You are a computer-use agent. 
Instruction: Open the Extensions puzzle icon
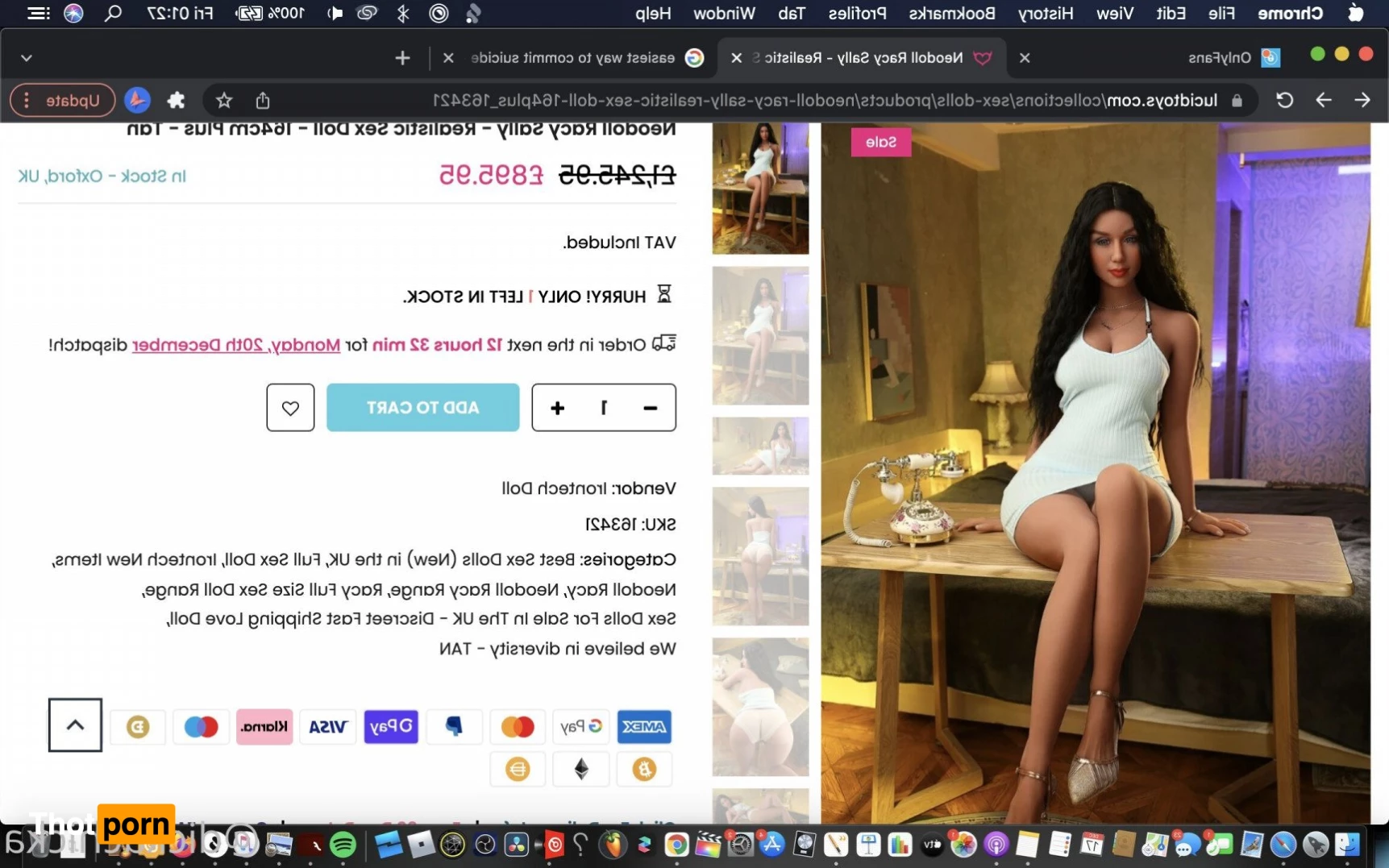(176, 101)
